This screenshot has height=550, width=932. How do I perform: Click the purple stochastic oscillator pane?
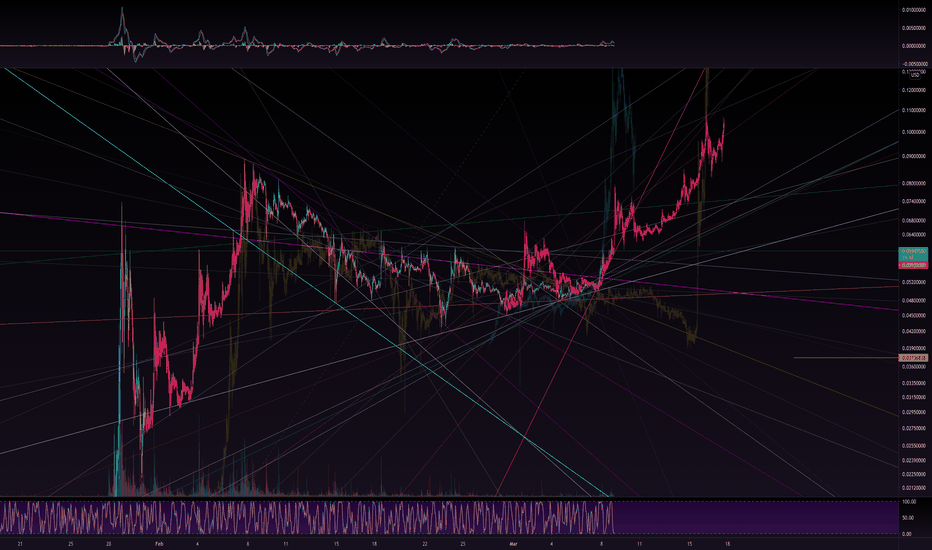[449, 517]
